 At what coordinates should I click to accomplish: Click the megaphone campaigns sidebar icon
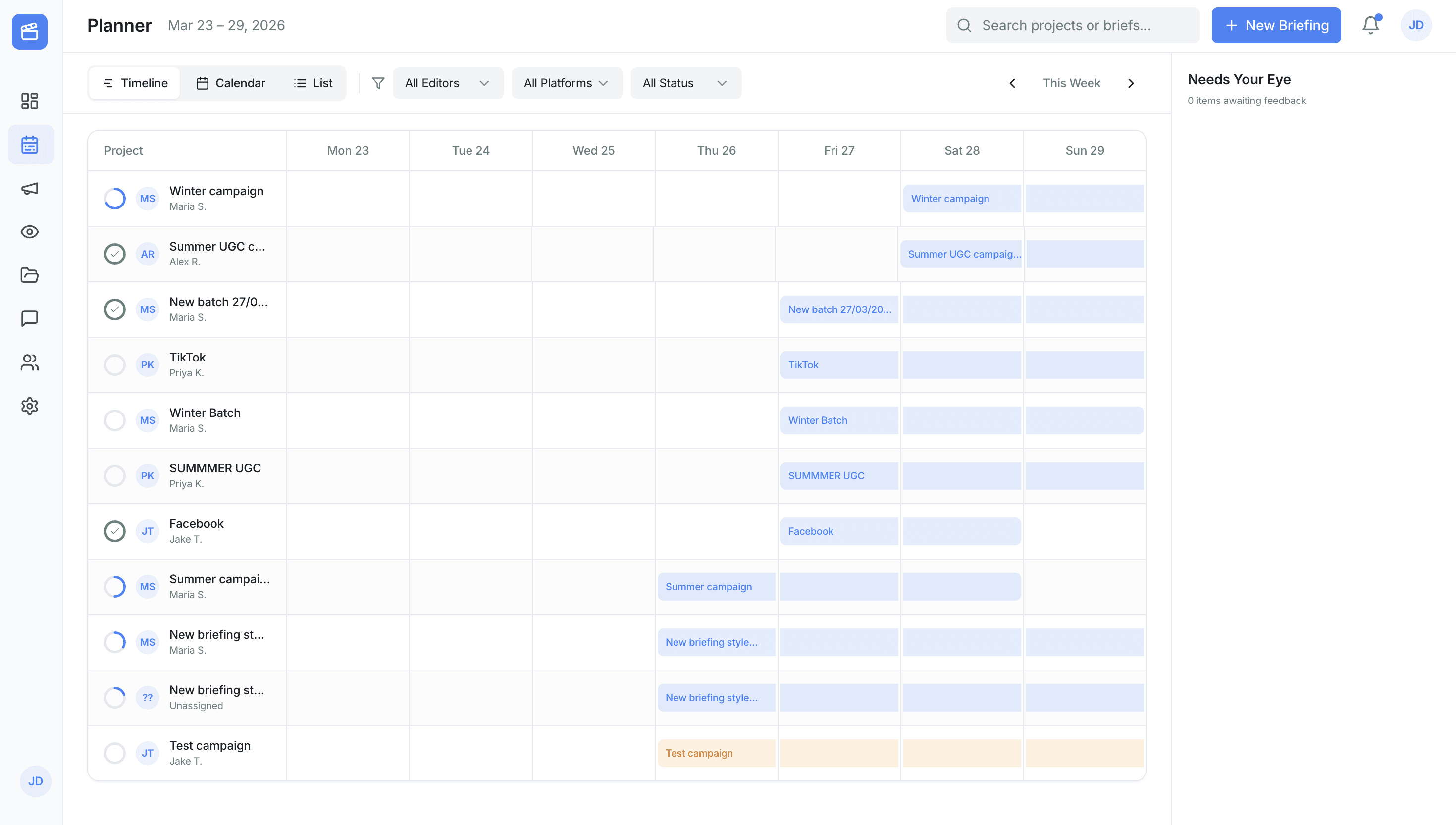29,188
